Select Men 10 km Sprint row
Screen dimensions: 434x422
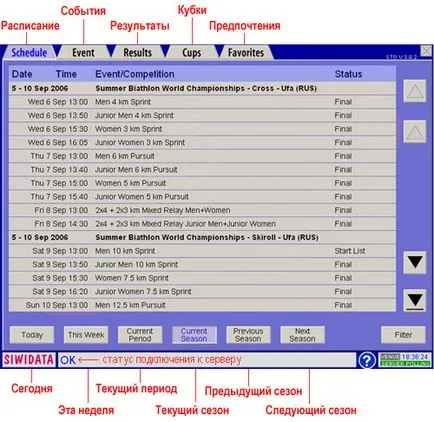pyautogui.click(x=202, y=251)
